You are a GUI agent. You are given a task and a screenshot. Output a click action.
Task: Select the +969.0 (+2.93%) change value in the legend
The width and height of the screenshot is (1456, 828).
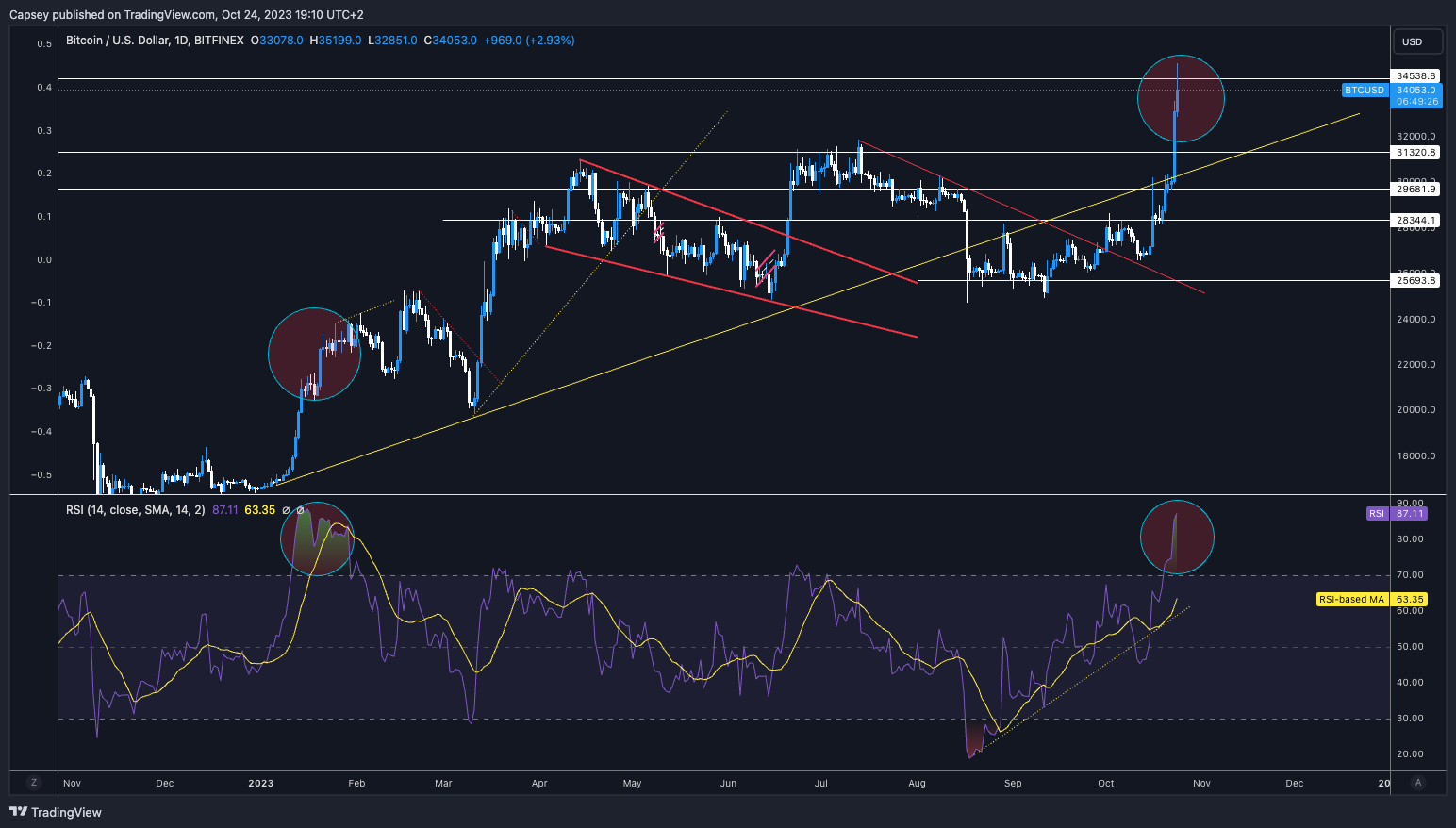click(x=529, y=41)
